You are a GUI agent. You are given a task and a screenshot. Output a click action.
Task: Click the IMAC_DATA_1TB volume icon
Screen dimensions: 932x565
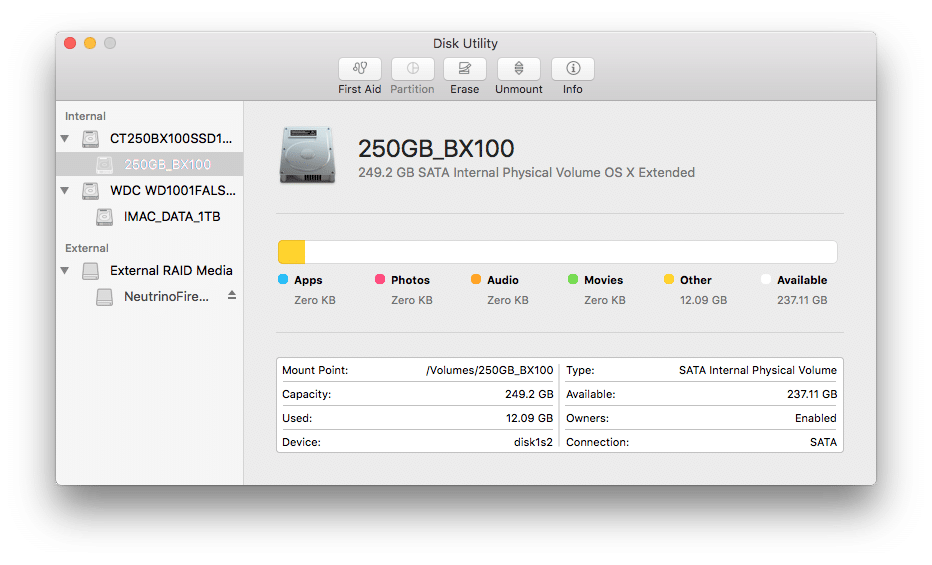[x=104, y=217]
